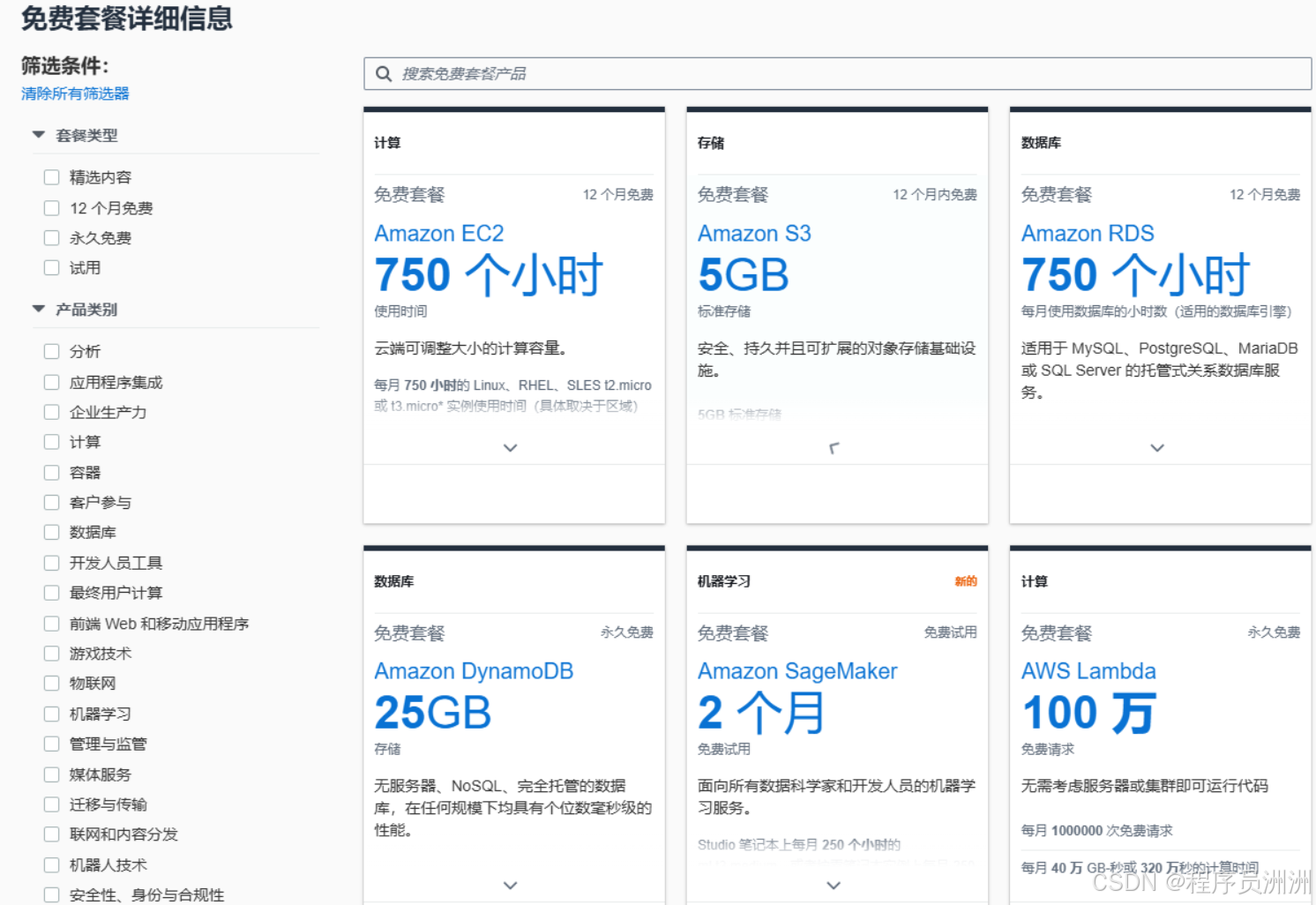Click the EC2 "750 个小时" headline
Viewport: 1316px width, 905px height.
(x=489, y=274)
